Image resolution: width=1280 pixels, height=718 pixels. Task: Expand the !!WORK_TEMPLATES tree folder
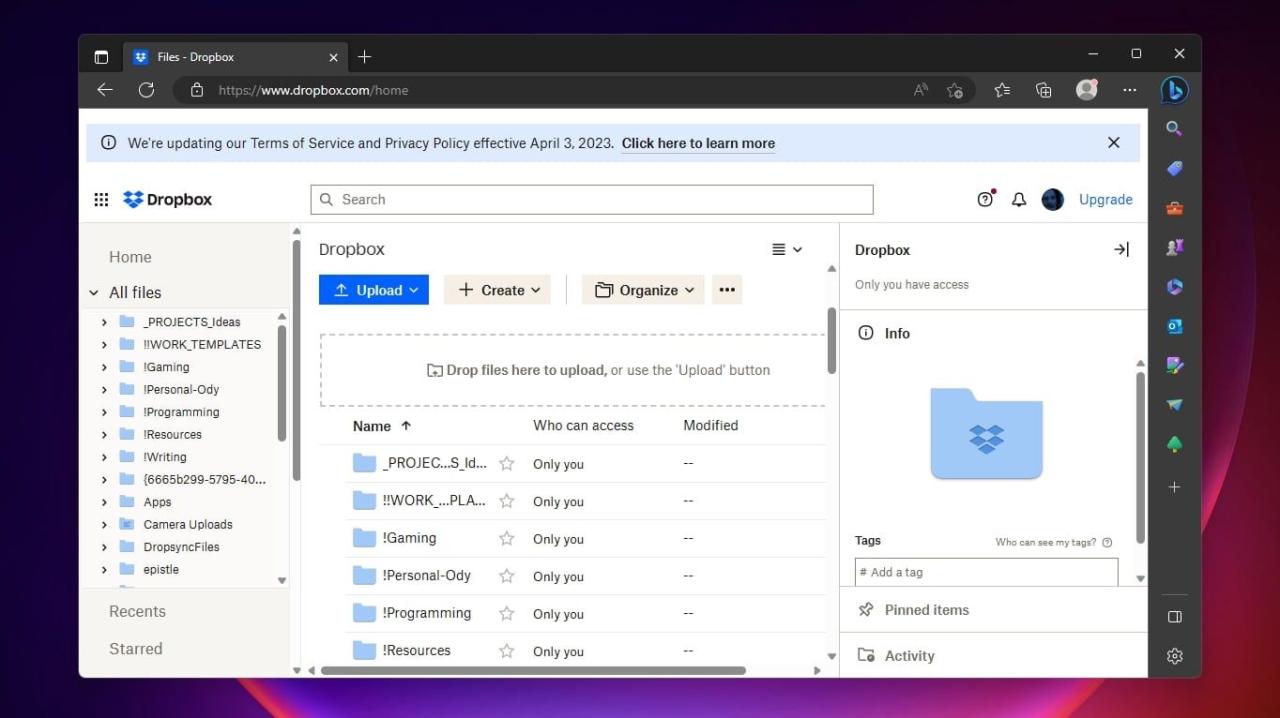(x=104, y=344)
